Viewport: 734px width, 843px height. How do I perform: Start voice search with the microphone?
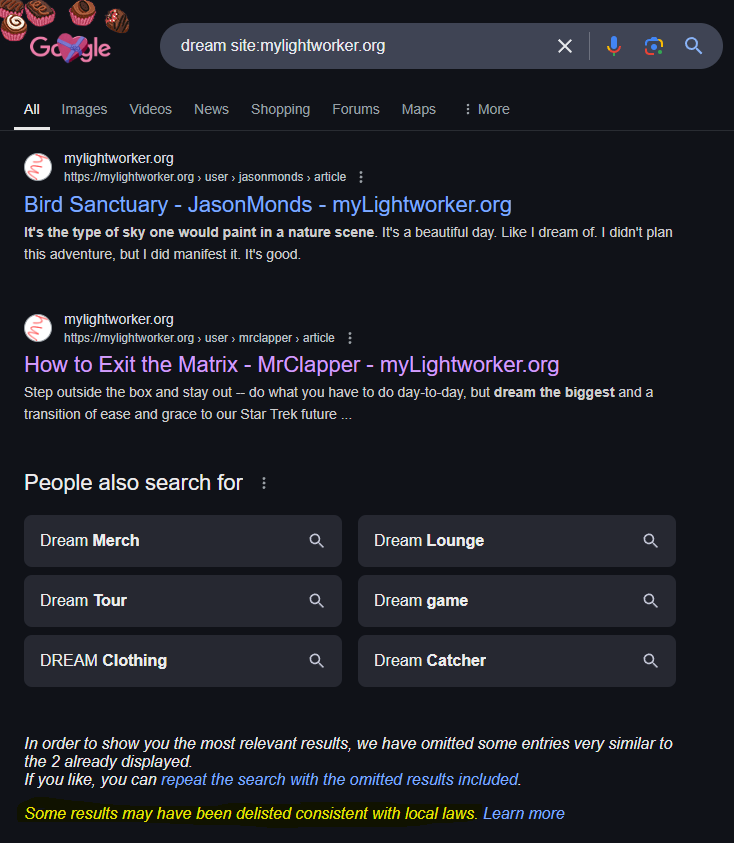click(x=614, y=46)
